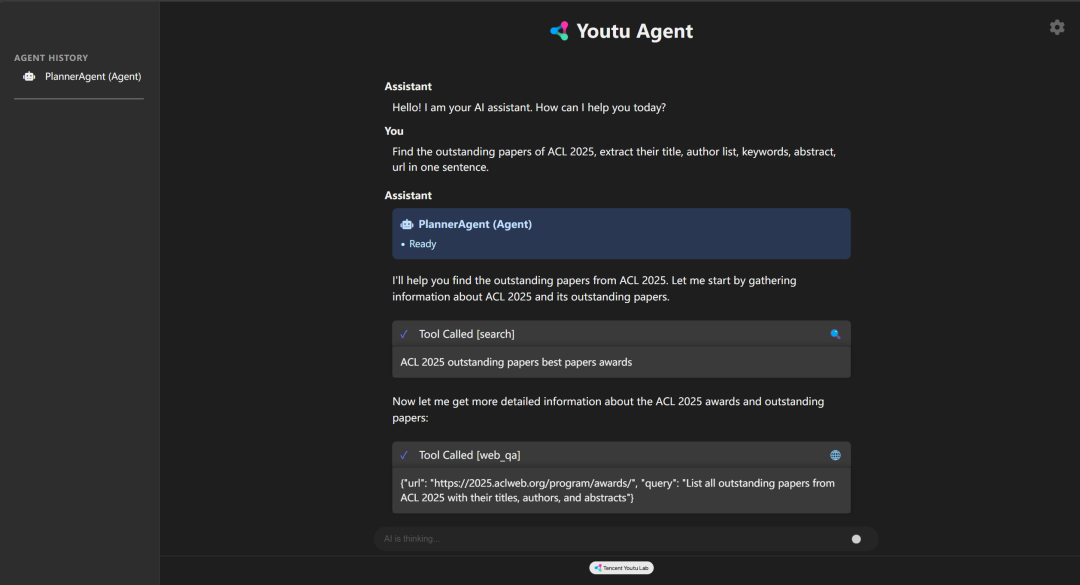Image resolution: width=1080 pixels, height=585 pixels.
Task: Click the checkmark beside Tool Called [web_qa]
Action: [404, 455]
